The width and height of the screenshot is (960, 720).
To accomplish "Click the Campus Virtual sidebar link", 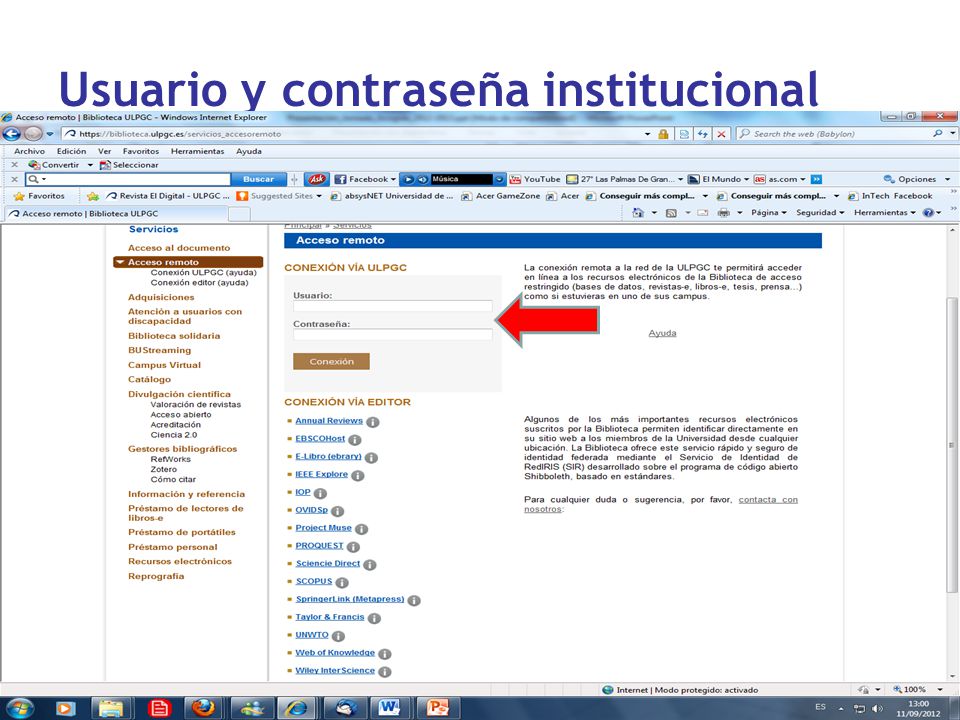I will [x=164, y=364].
